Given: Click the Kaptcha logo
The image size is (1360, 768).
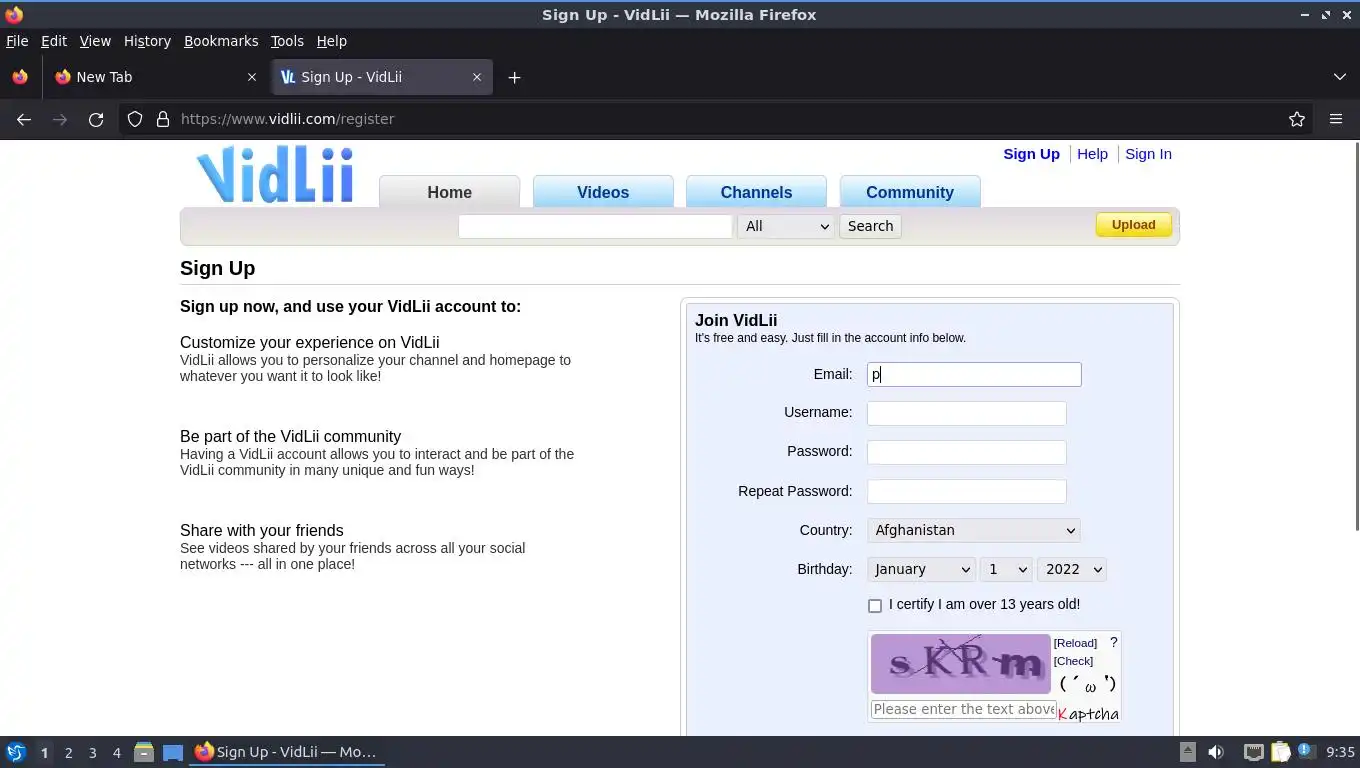Looking at the screenshot, I should click(1088, 713).
